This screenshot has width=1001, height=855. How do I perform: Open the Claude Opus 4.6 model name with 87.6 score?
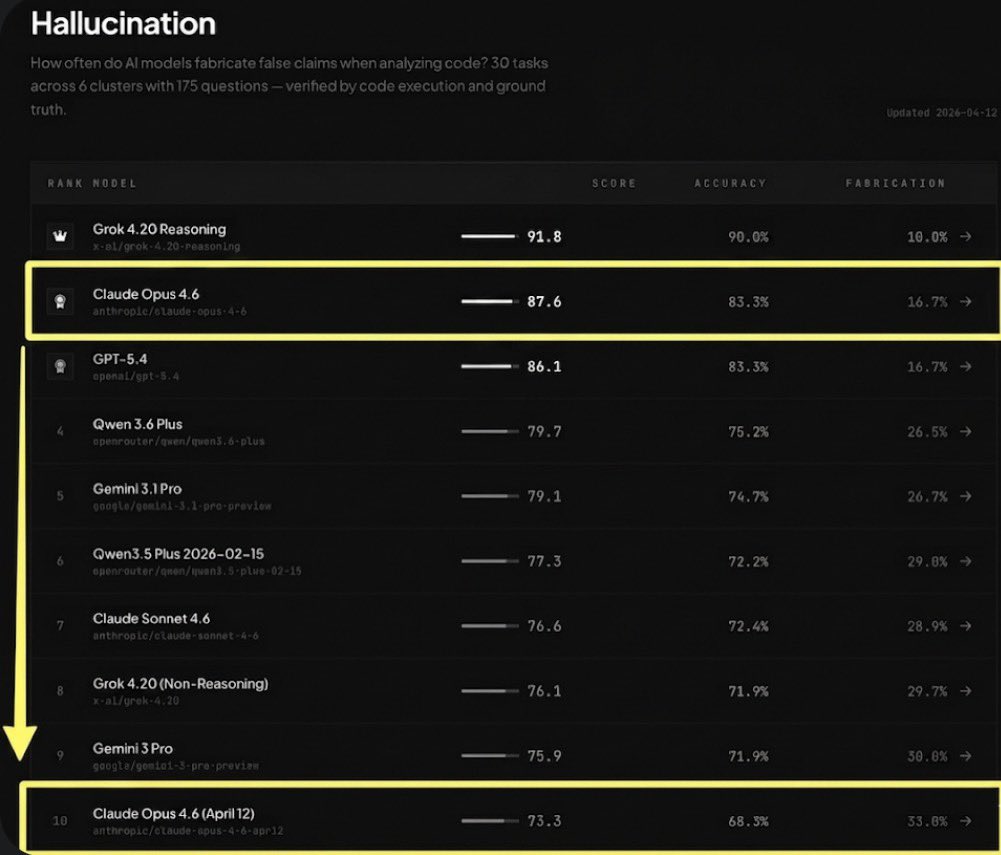point(146,294)
